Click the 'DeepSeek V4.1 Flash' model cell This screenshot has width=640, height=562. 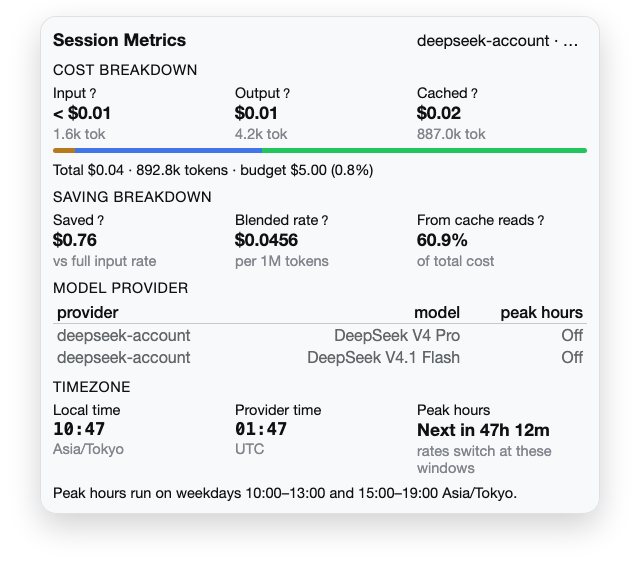coord(383,358)
